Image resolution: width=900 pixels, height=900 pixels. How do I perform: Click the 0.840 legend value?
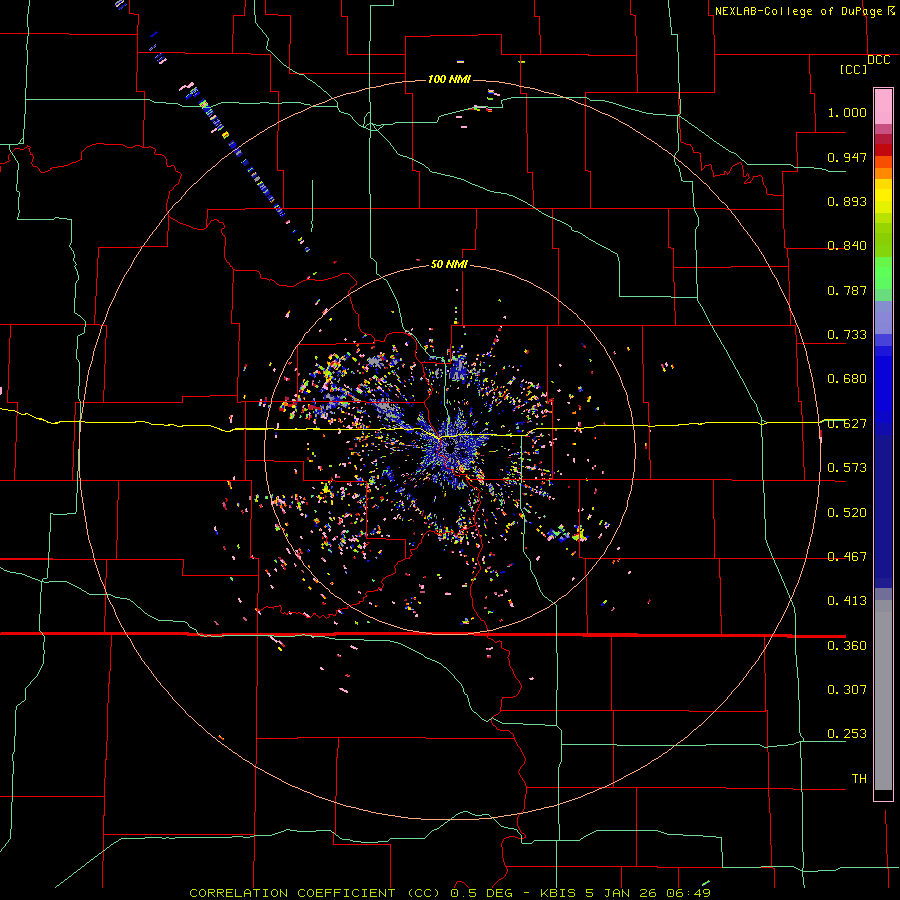(847, 246)
